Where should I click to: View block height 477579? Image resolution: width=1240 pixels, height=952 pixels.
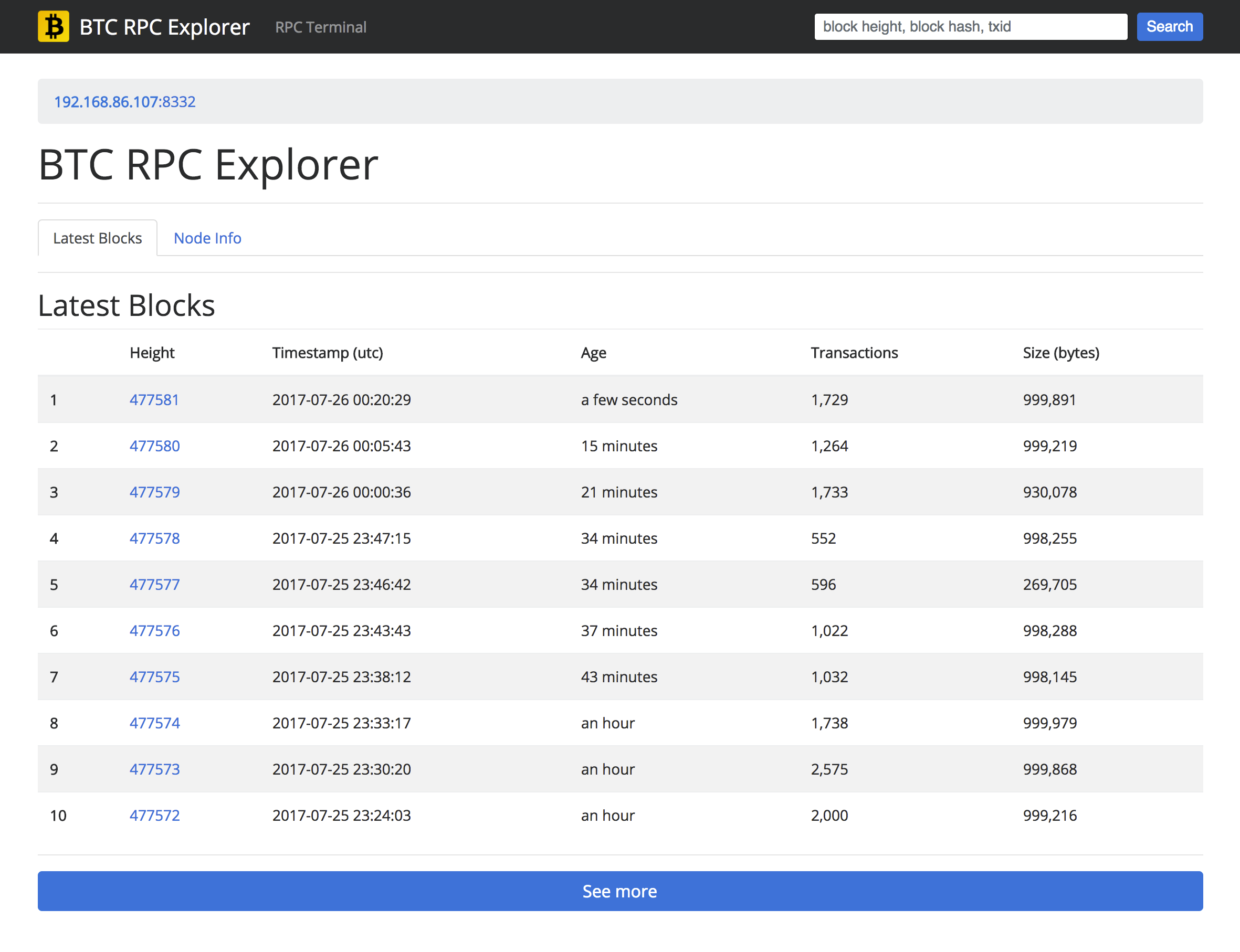click(155, 492)
